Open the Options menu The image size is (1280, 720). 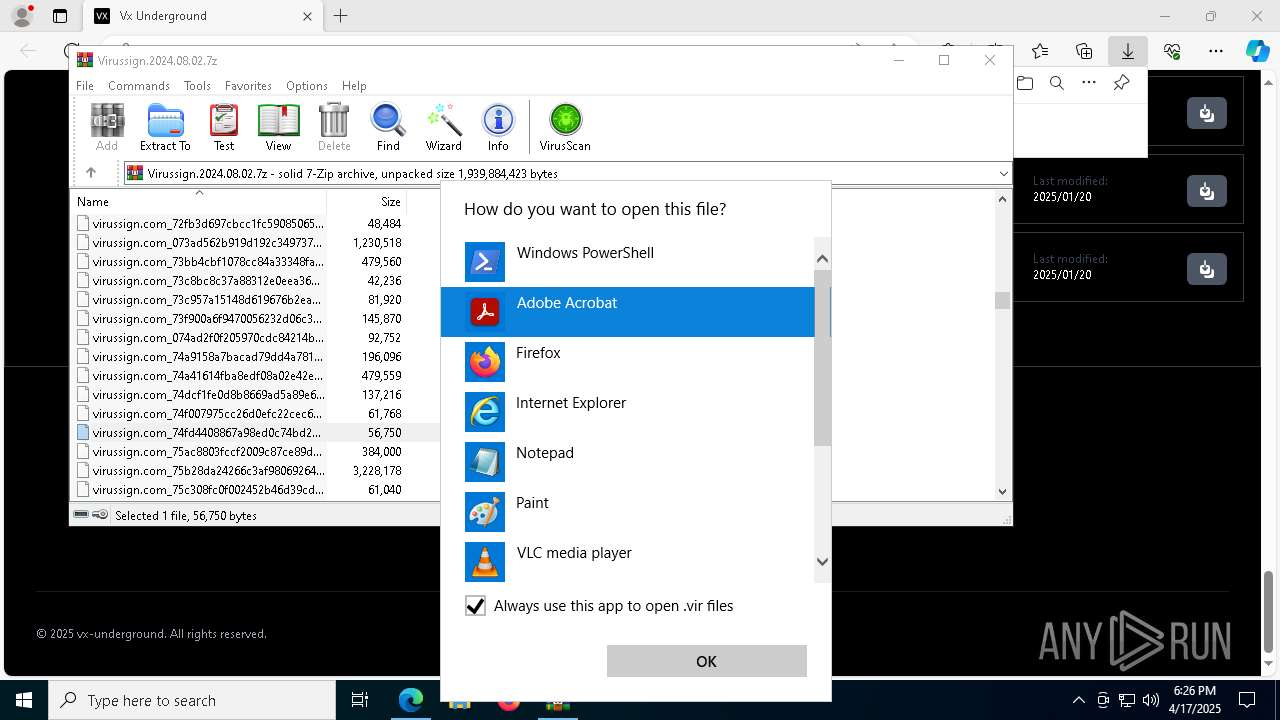point(306,86)
